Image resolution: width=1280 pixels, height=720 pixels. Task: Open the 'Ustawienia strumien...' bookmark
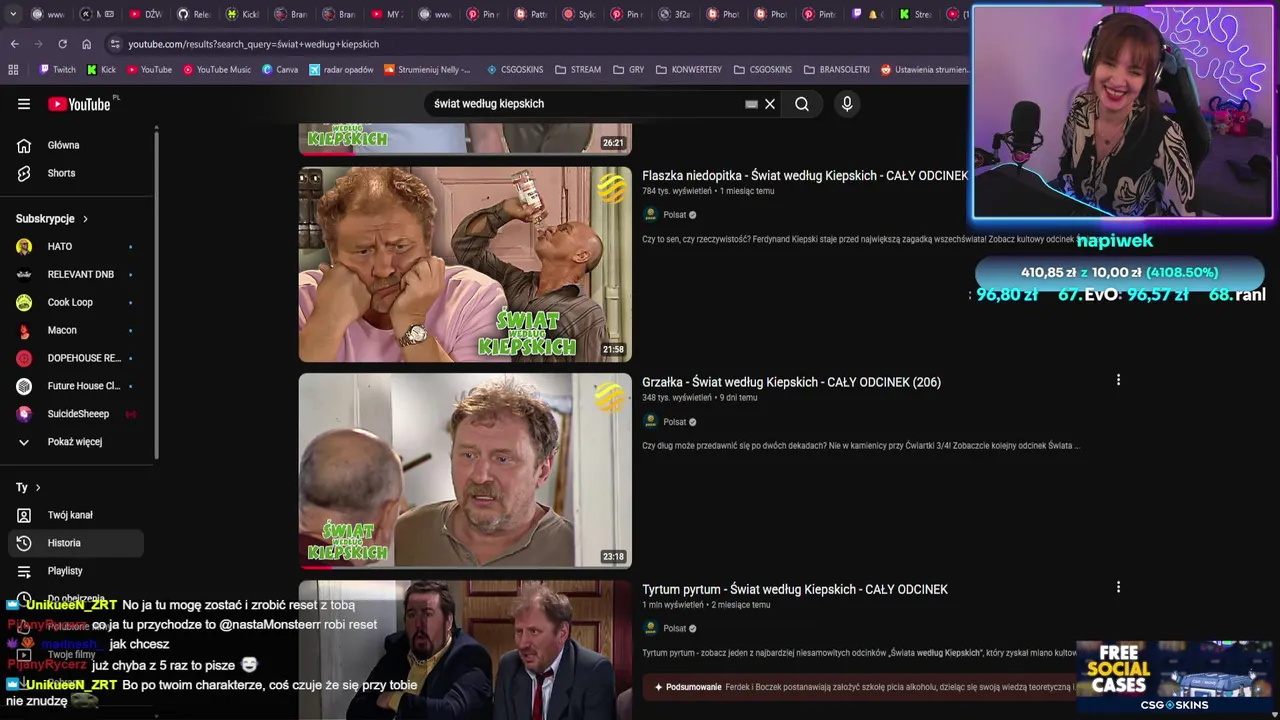[x=924, y=70]
